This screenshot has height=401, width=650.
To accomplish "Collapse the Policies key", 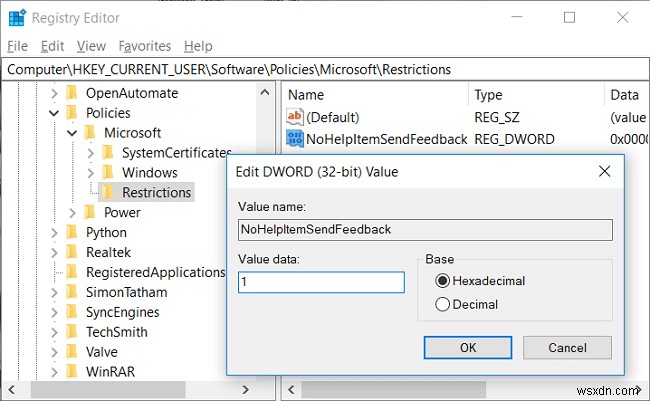I will point(54,113).
